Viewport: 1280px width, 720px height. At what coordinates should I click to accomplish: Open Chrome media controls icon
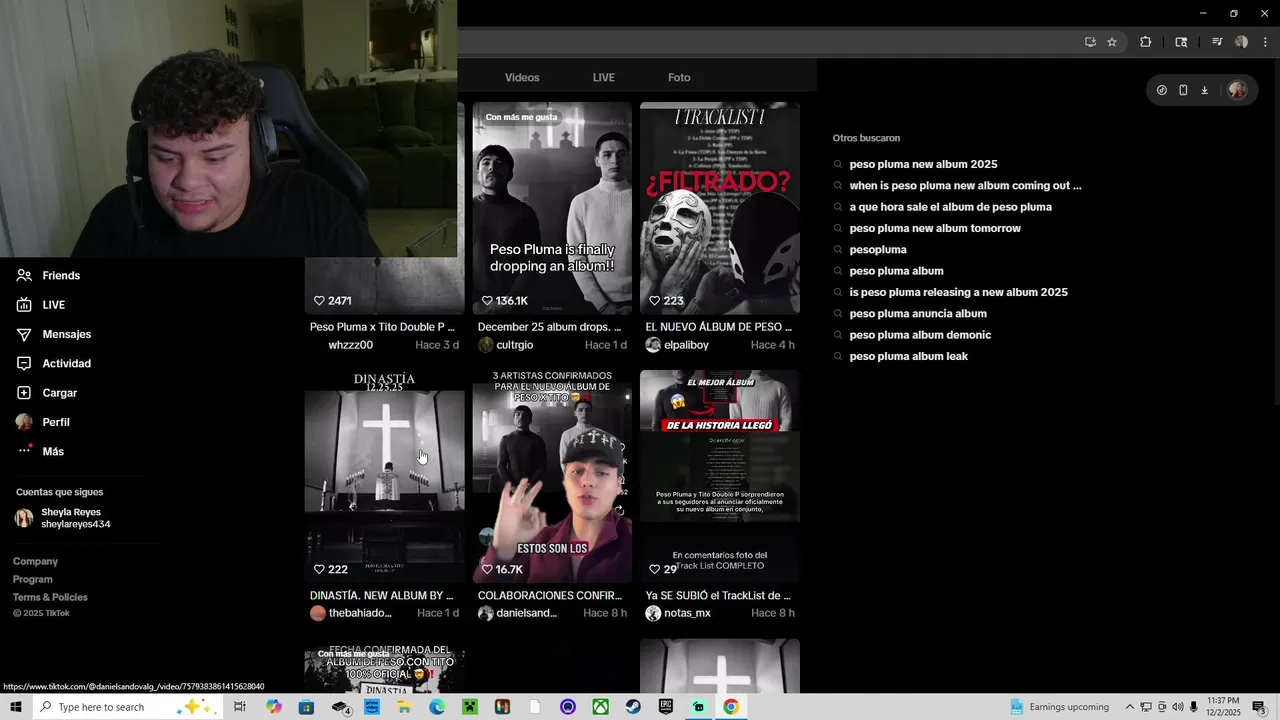point(1217,42)
